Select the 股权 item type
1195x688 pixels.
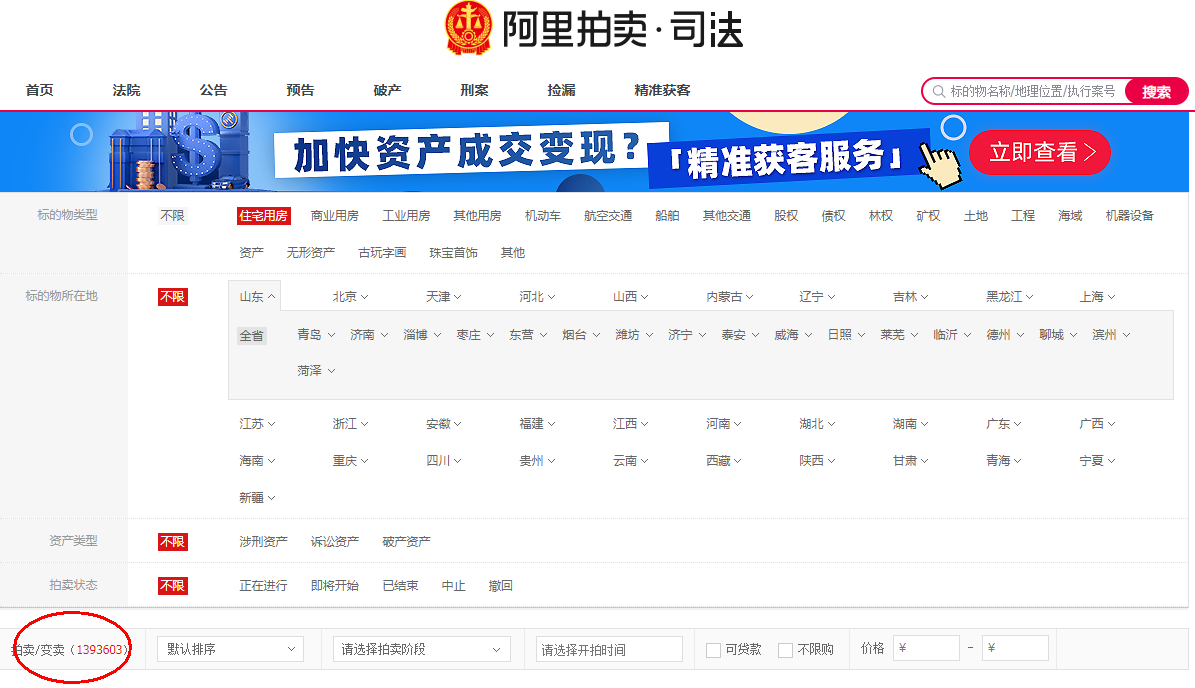coord(786,216)
